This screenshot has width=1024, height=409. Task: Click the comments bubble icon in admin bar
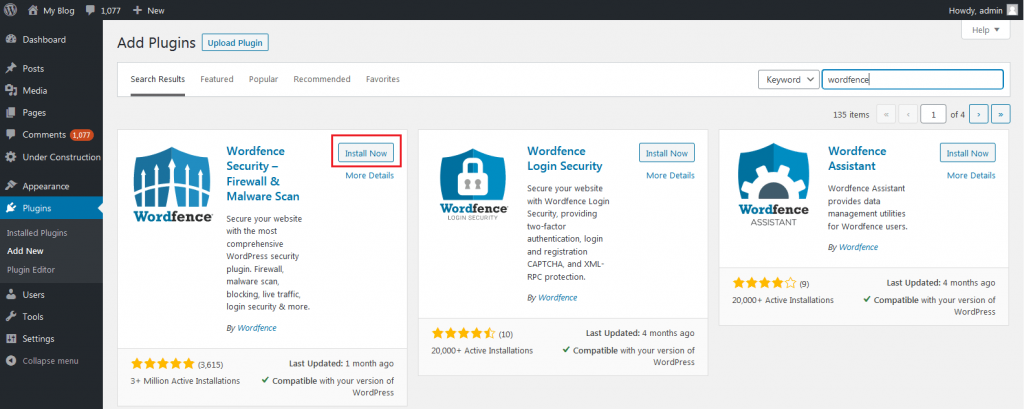[x=90, y=10]
